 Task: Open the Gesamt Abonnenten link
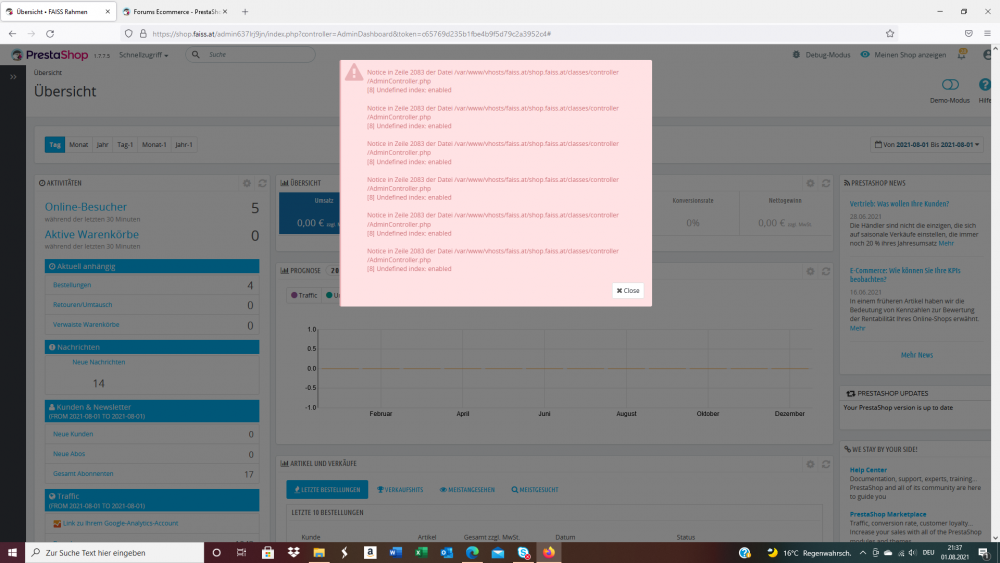click(83, 474)
